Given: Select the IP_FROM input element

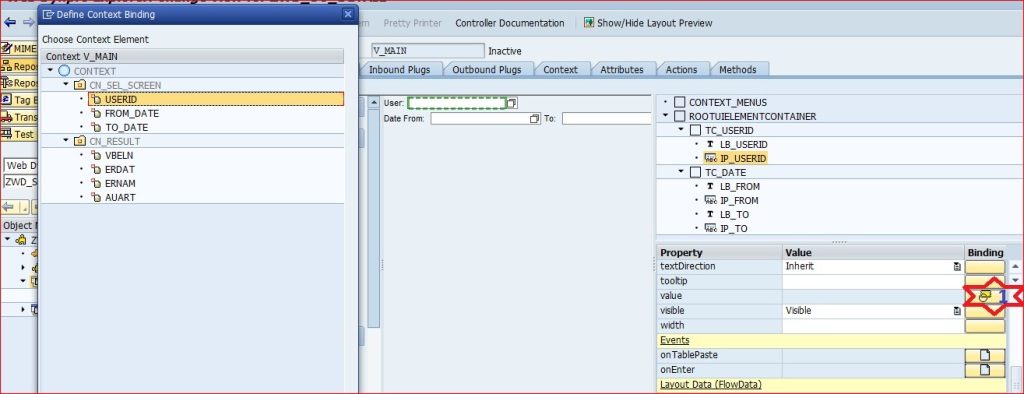Looking at the screenshot, I should click(x=739, y=201).
